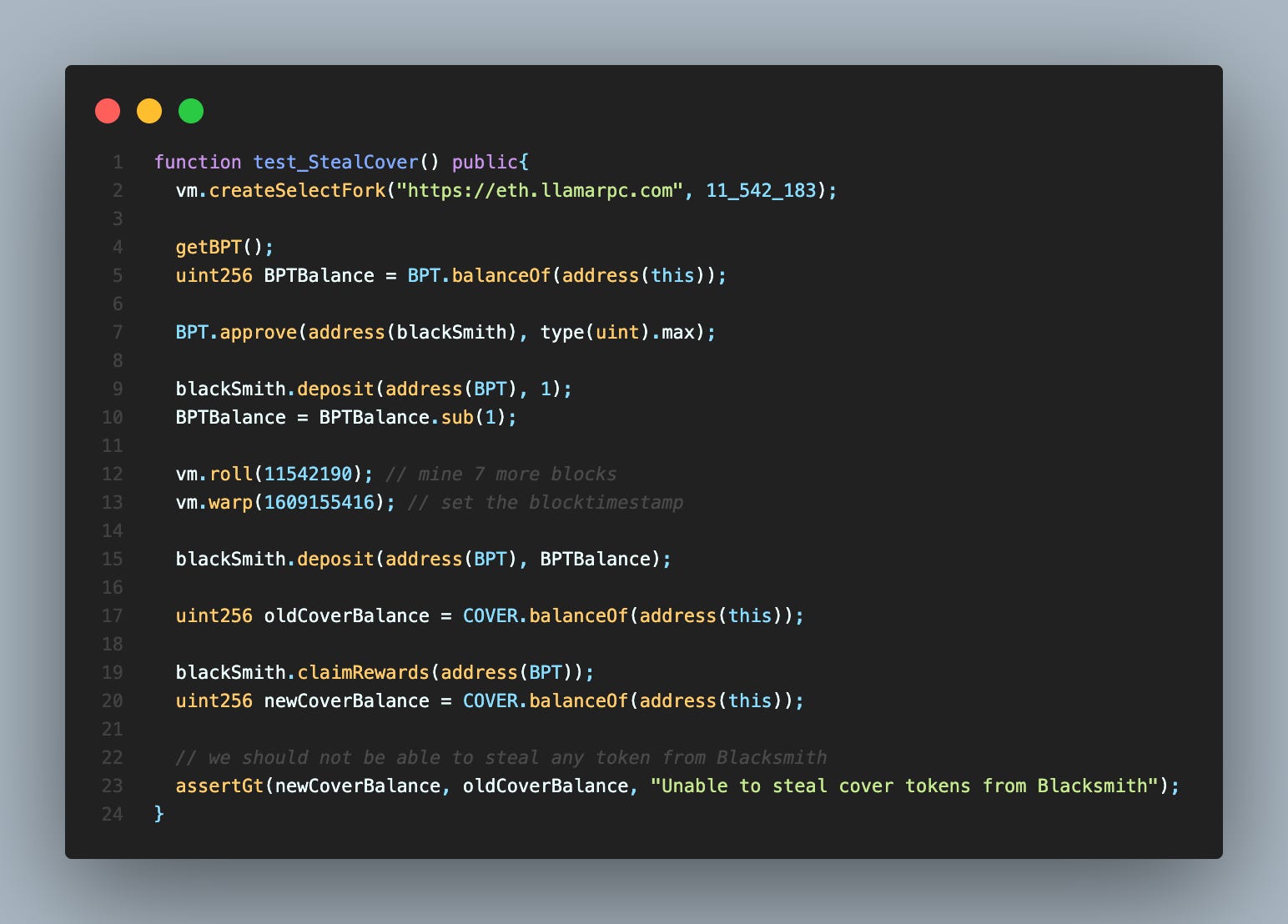The height and width of the screenshot is (924, 1288).
Task: Click line number 1
Action: tap(118, 162)
